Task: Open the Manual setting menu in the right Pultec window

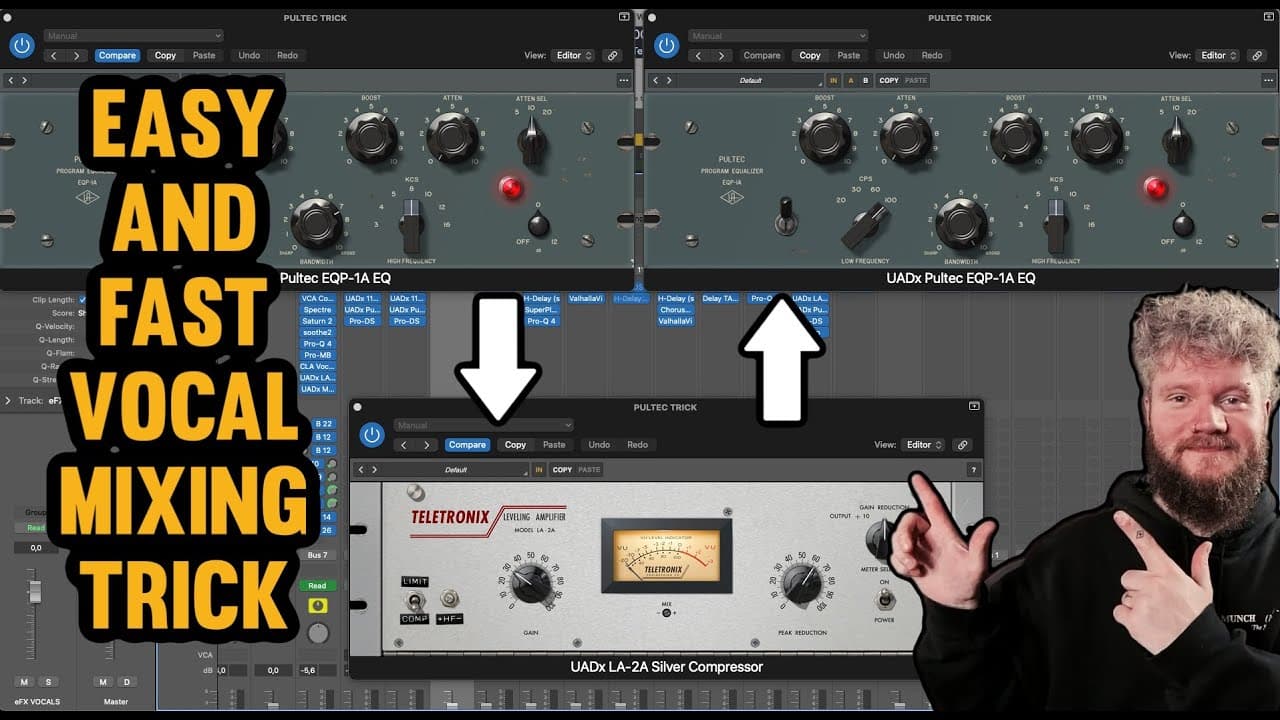Action: [778, 36]
